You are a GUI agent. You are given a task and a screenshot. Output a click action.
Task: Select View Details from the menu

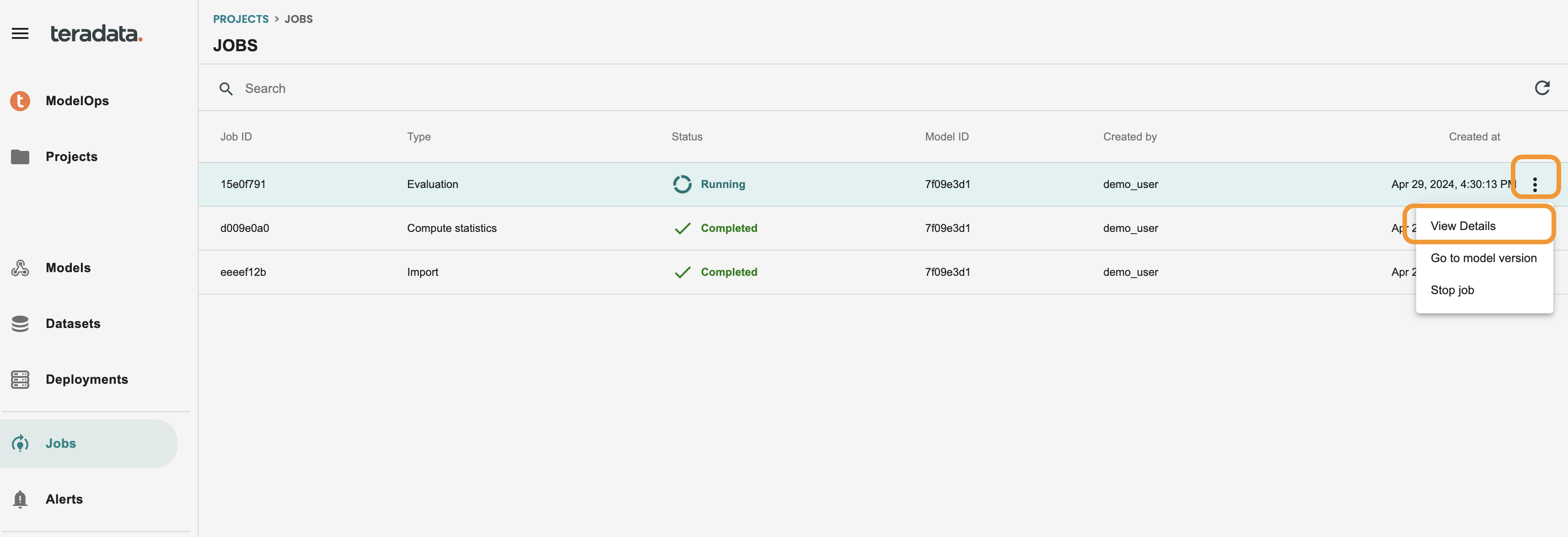point(1484,226)
